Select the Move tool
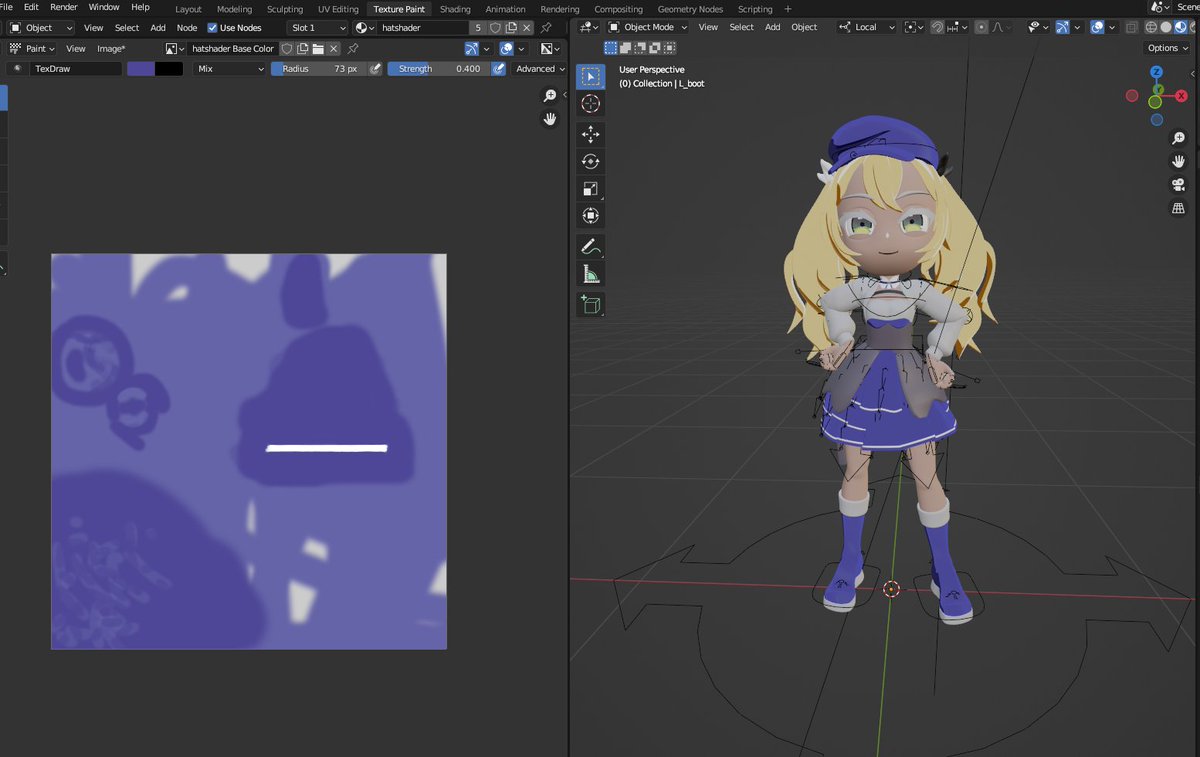This screenshot has width=1200, height=757. (x=591, y=135)
